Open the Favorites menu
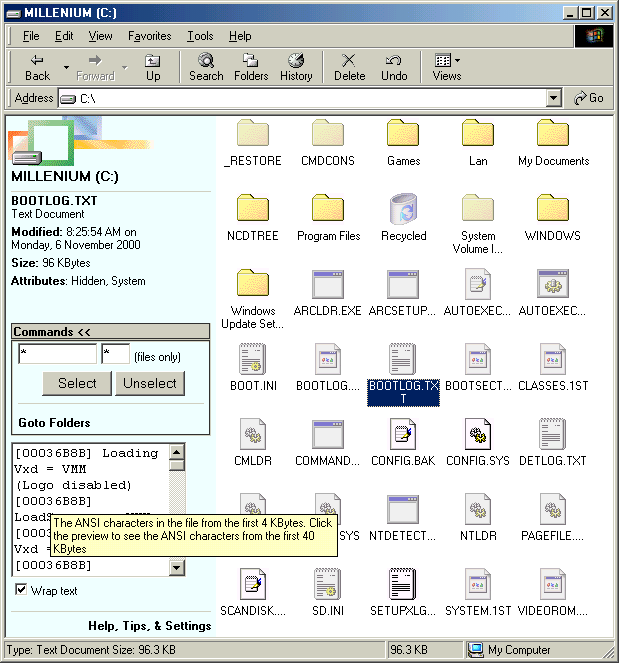The width and height of the screenshot is (619, 663). [149, 36]
